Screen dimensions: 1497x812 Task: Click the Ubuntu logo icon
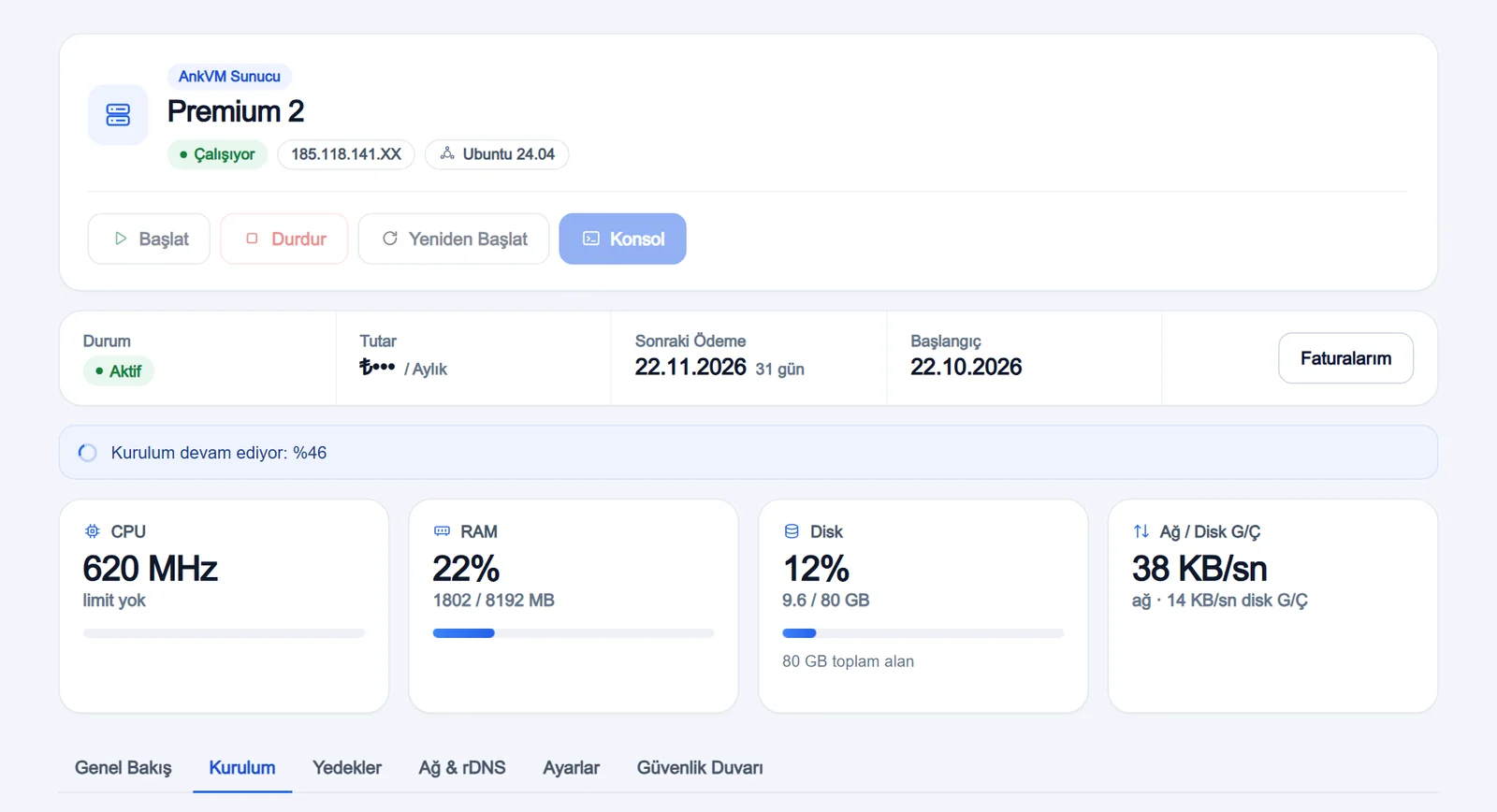447,153
